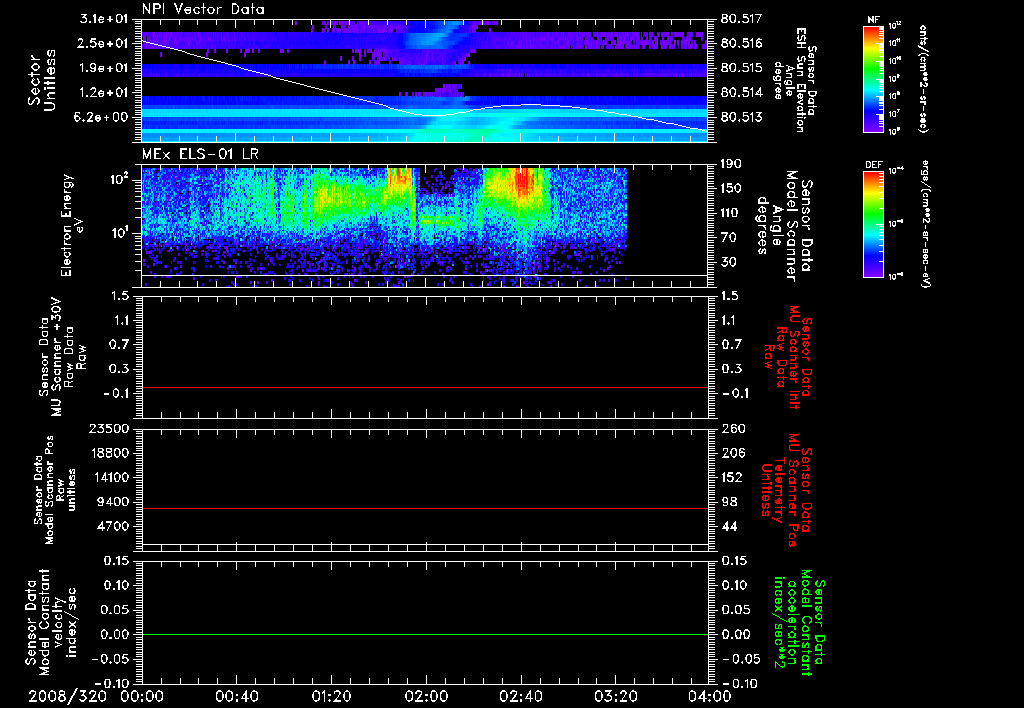Click the 1.9e+01 sector tick value
This screenshot has height=708, width=1024.
(103, 68)
